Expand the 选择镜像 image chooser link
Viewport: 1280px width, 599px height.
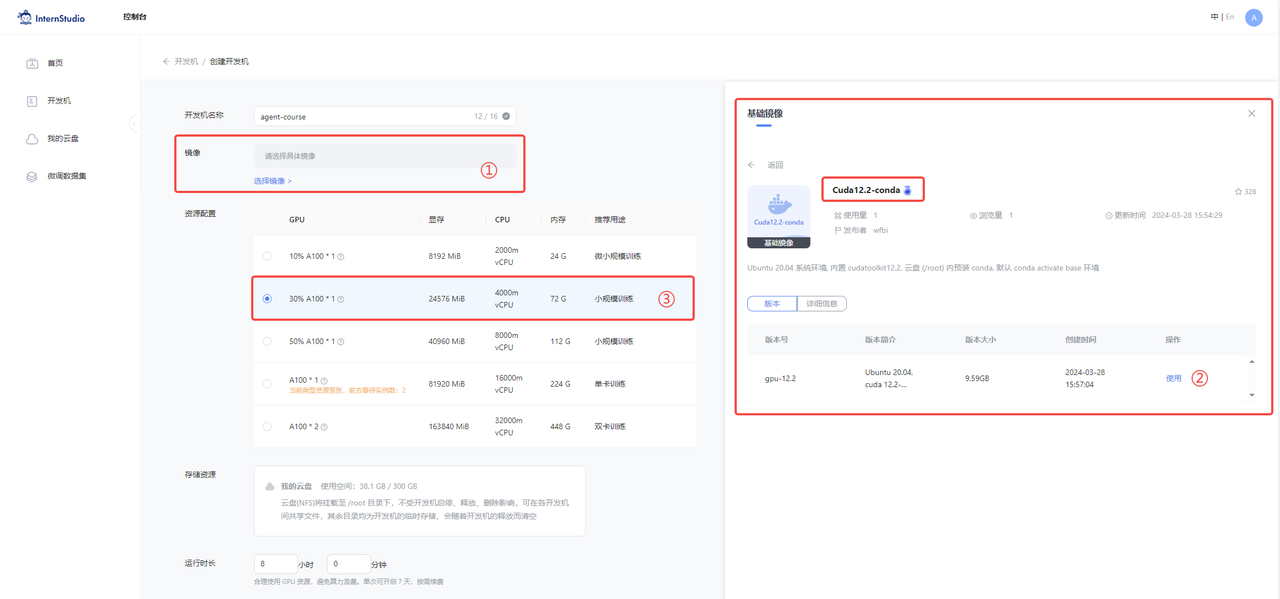coord(272,181)
